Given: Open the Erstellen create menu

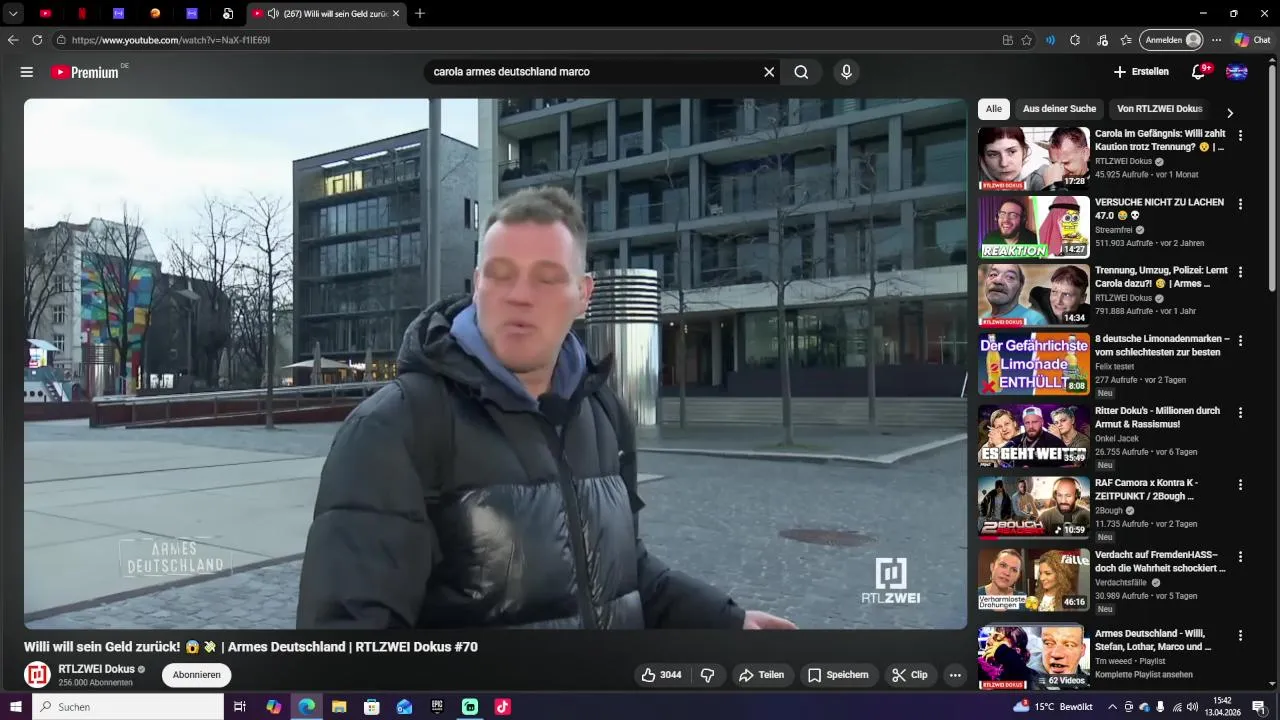Looking at the screenshot, I should tap(1141, 72).
